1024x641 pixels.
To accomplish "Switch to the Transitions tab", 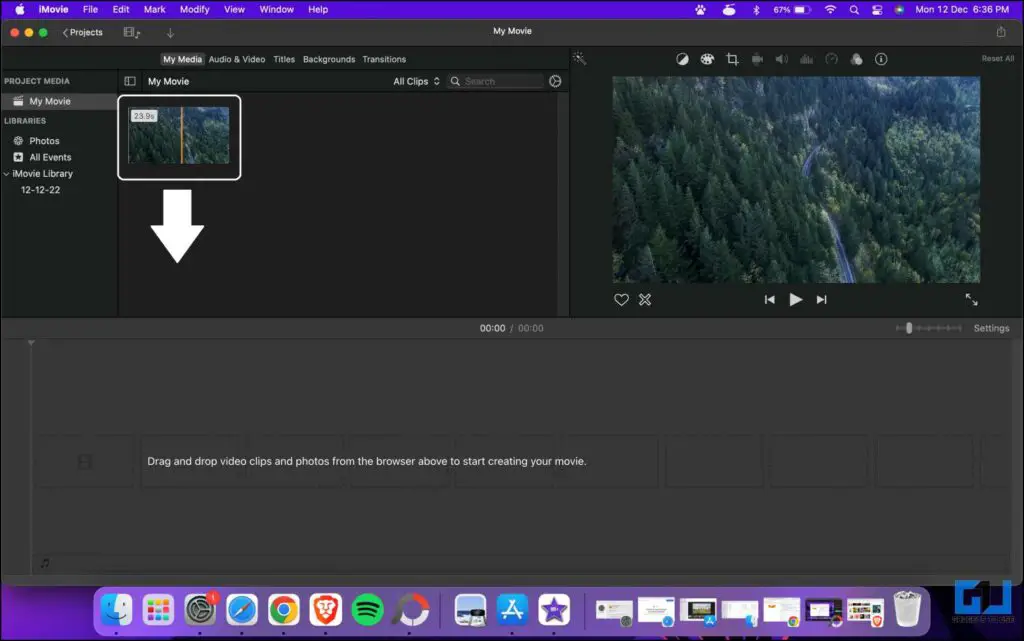I will [384, 59].
